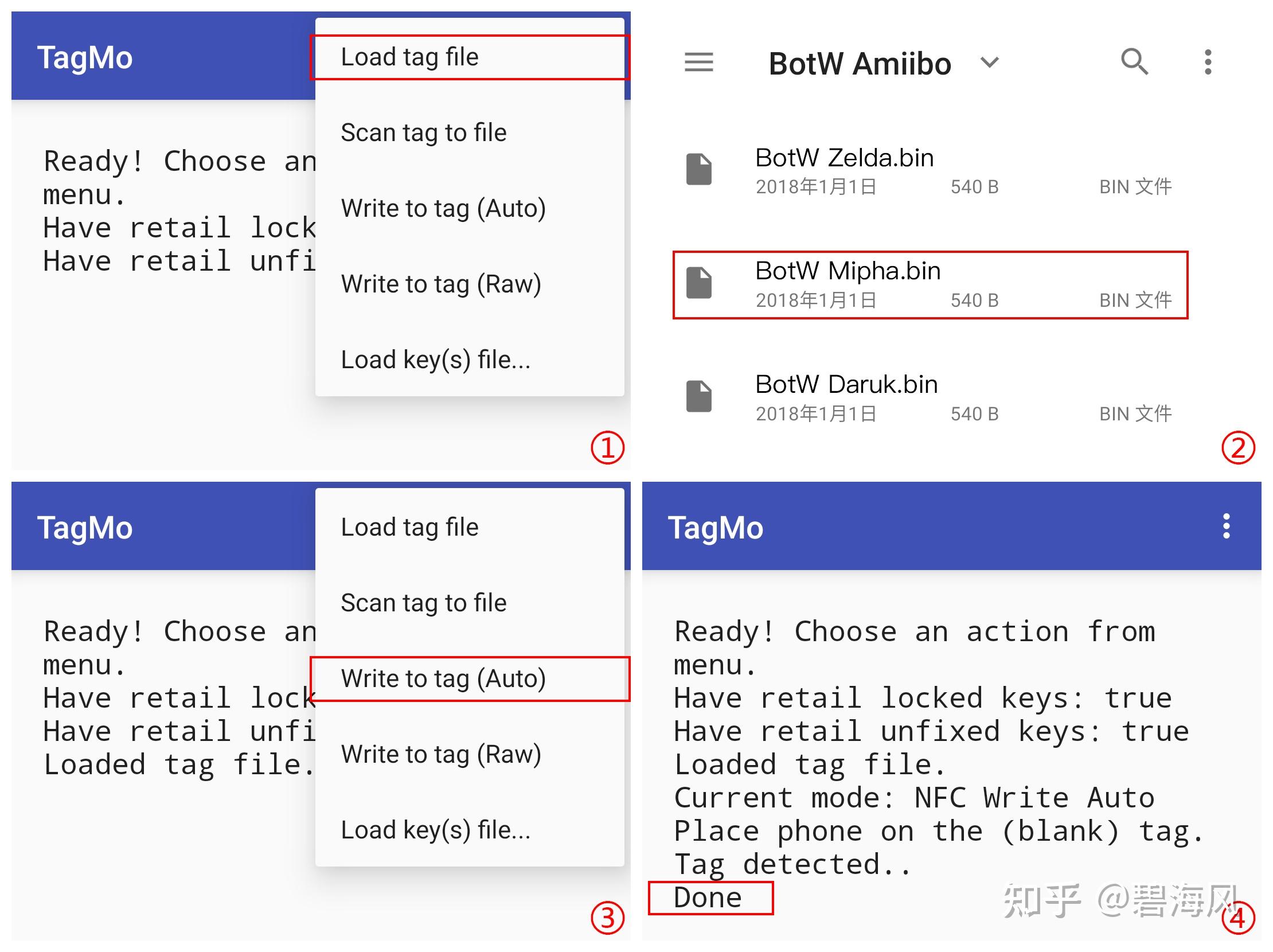Screen dimensions: 1273x952
Task: Collapse the BotW Amiibo title selector
Action: coord(990,63)
